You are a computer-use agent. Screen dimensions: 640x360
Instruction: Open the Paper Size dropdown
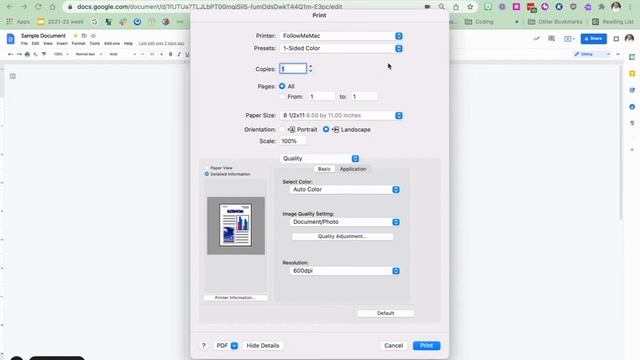[342, 116]
